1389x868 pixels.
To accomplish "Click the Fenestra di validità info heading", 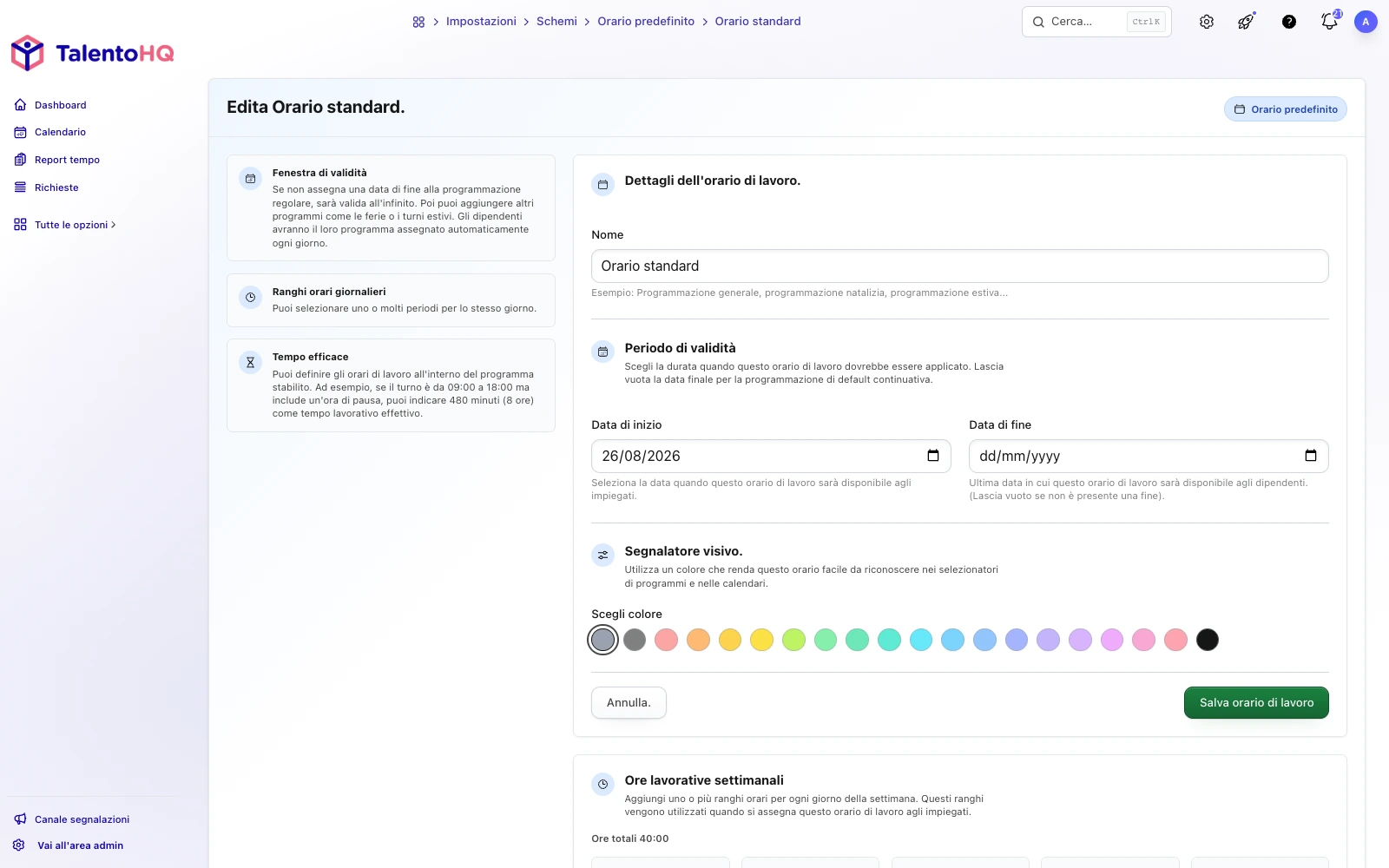I will point(319,173).
